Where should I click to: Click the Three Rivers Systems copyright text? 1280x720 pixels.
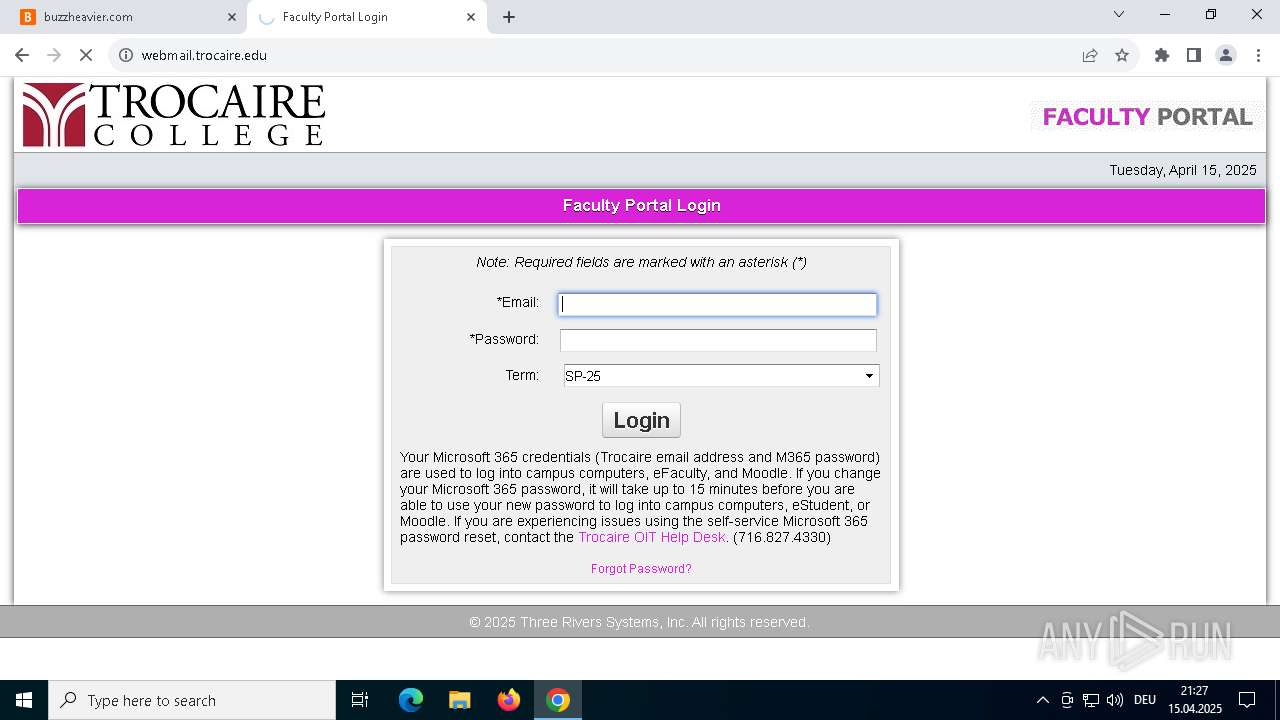point(640,622)
